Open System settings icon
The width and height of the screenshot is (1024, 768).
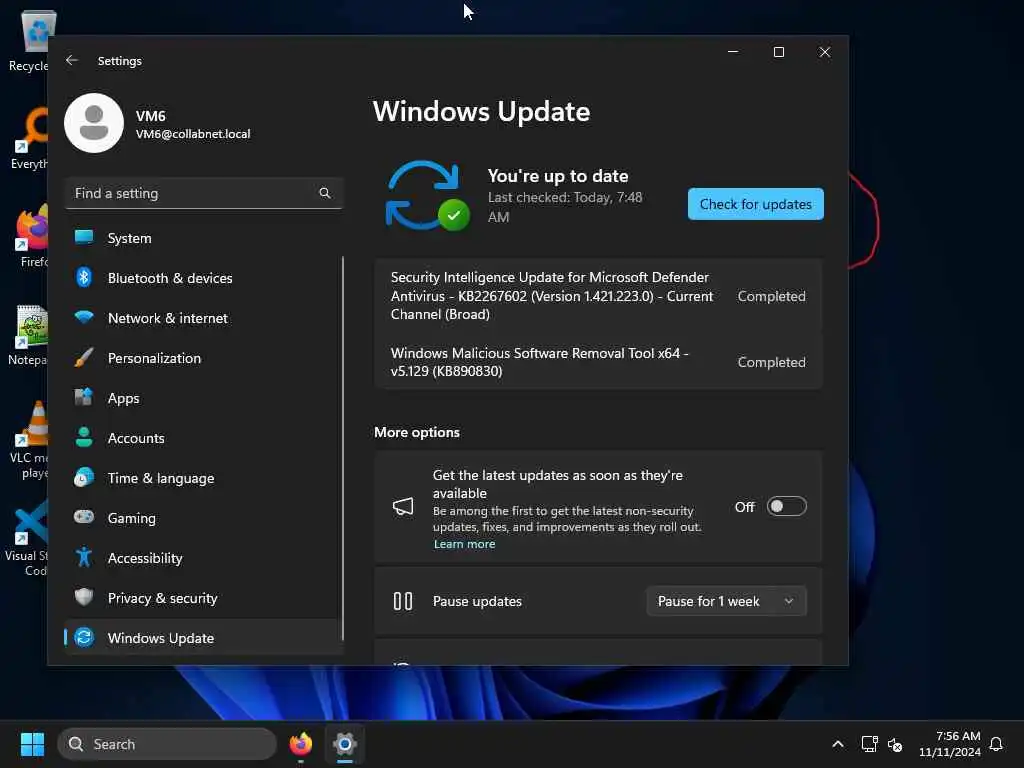click(84, 238)
